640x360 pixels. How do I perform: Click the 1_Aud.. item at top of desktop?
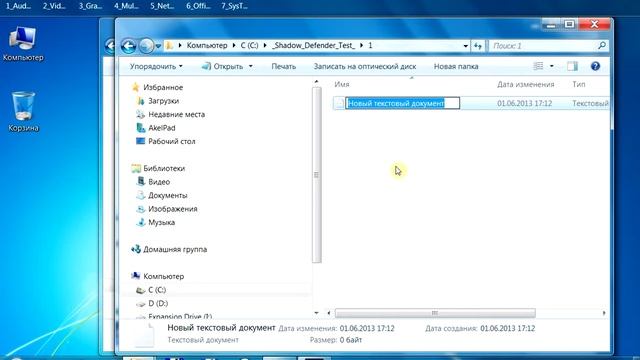tap(18, 6)
